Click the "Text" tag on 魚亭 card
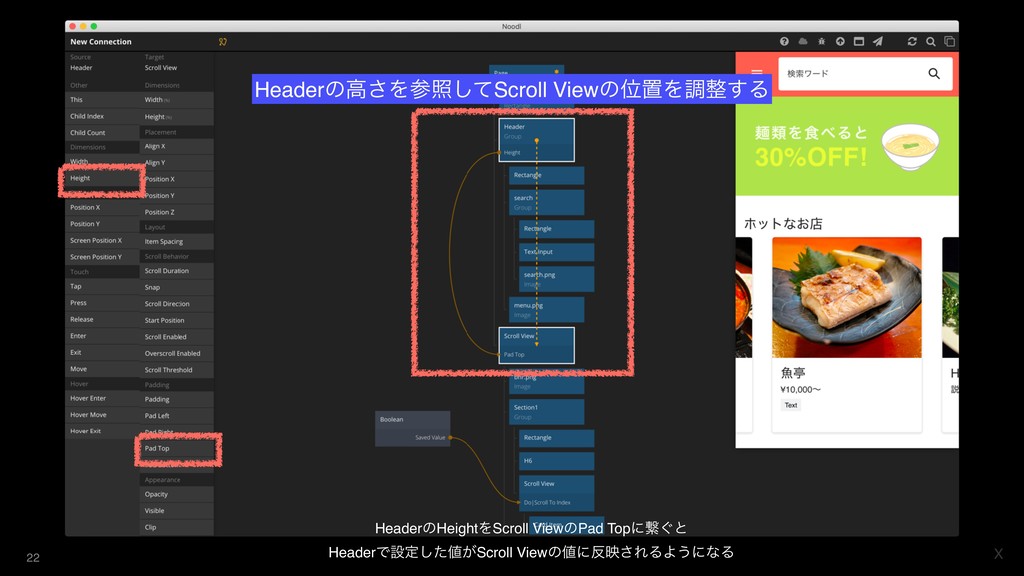Viewport: 1024px width, 576px height. pyautogui.click(x=791, y=406)
